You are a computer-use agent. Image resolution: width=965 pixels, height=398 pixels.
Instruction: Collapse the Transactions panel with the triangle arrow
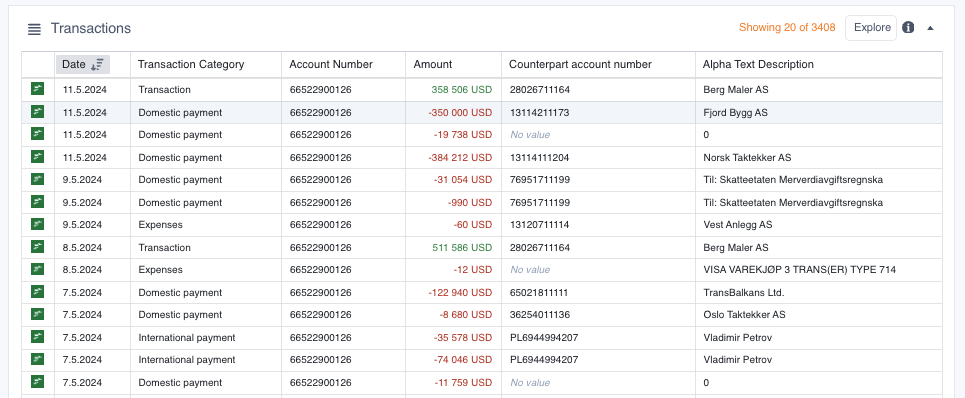pyautogui.click(x=931, y=28)
